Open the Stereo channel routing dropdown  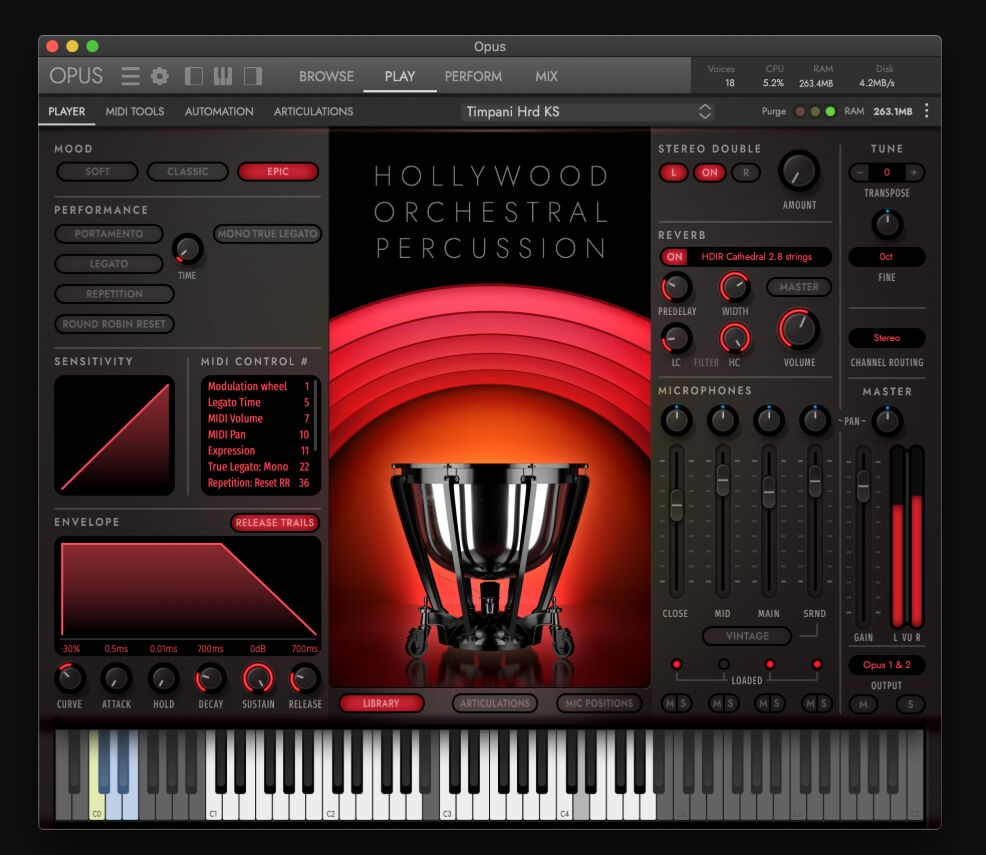pos(886,338)
